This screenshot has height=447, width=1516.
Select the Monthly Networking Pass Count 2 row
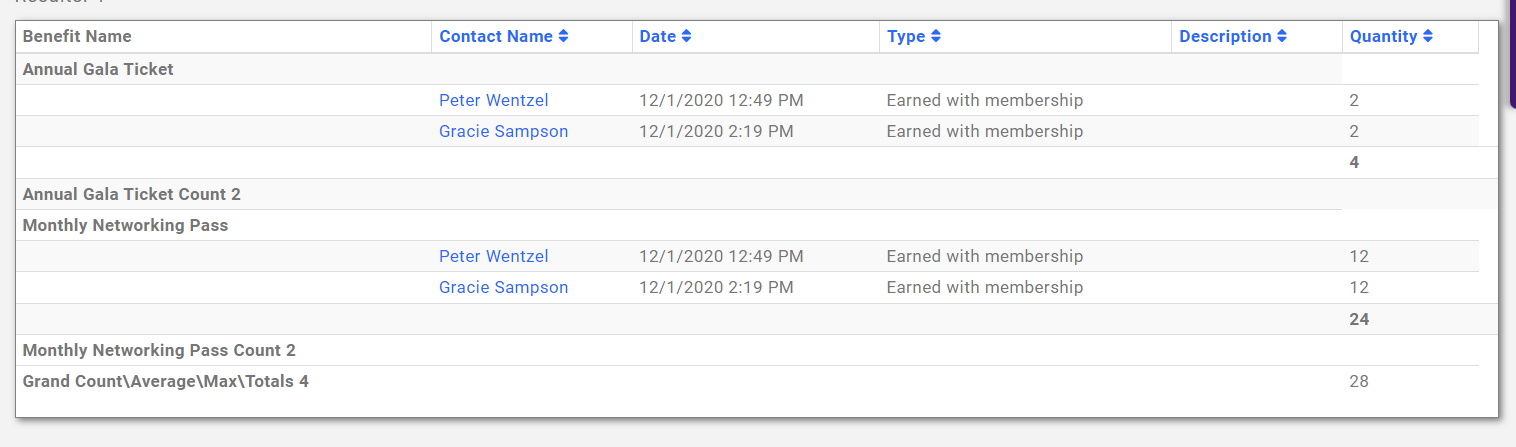click(x=159, y=350)
